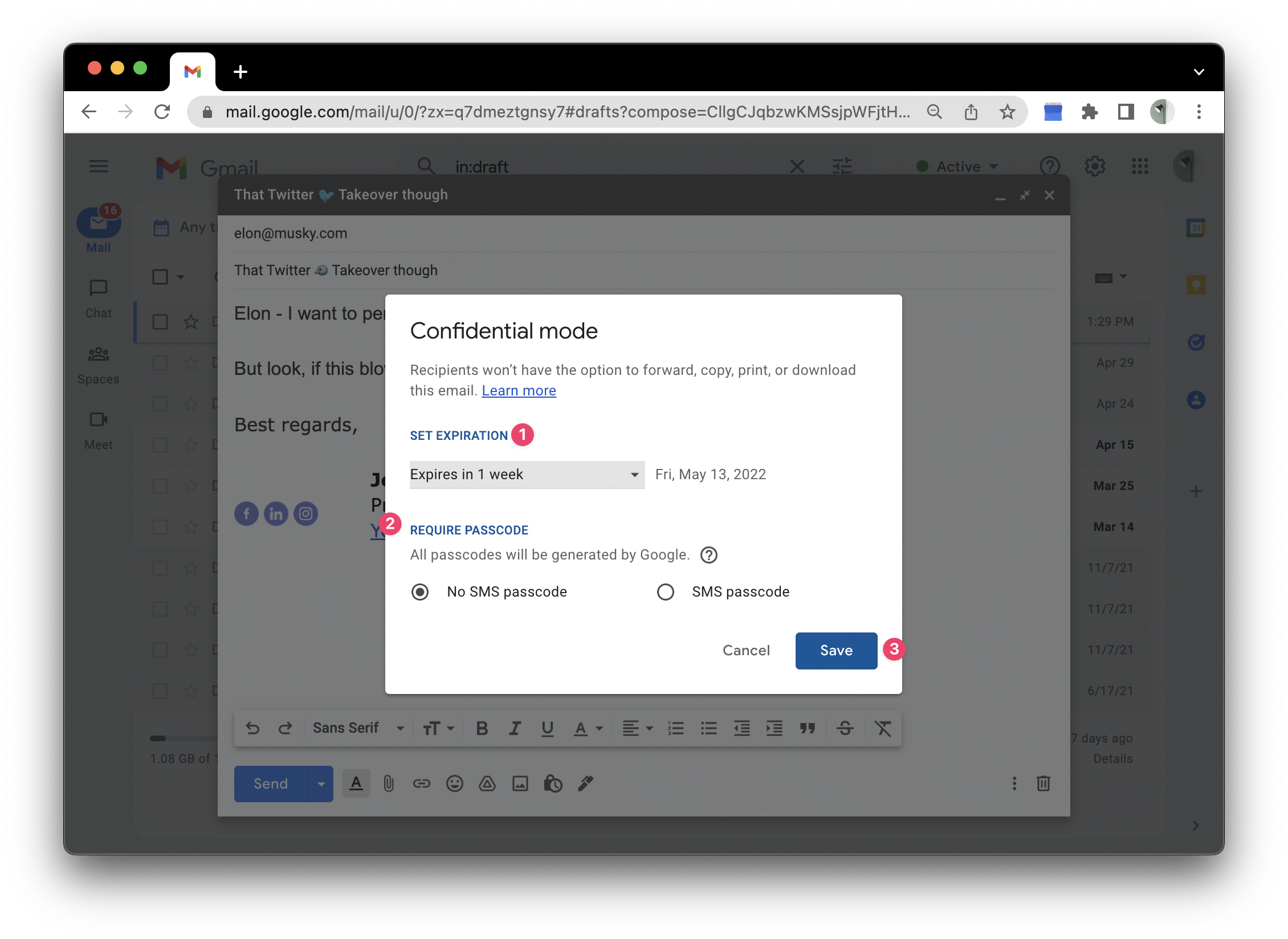Click the Send button

(x=271, y=784)
